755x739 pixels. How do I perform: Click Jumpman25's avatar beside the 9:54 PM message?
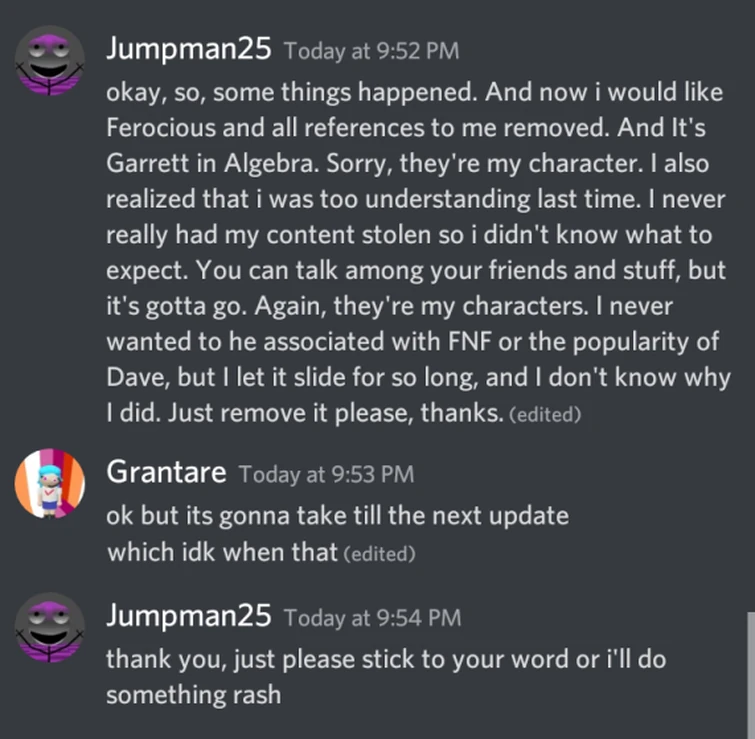pyautogui.click(x=50, y=628)
